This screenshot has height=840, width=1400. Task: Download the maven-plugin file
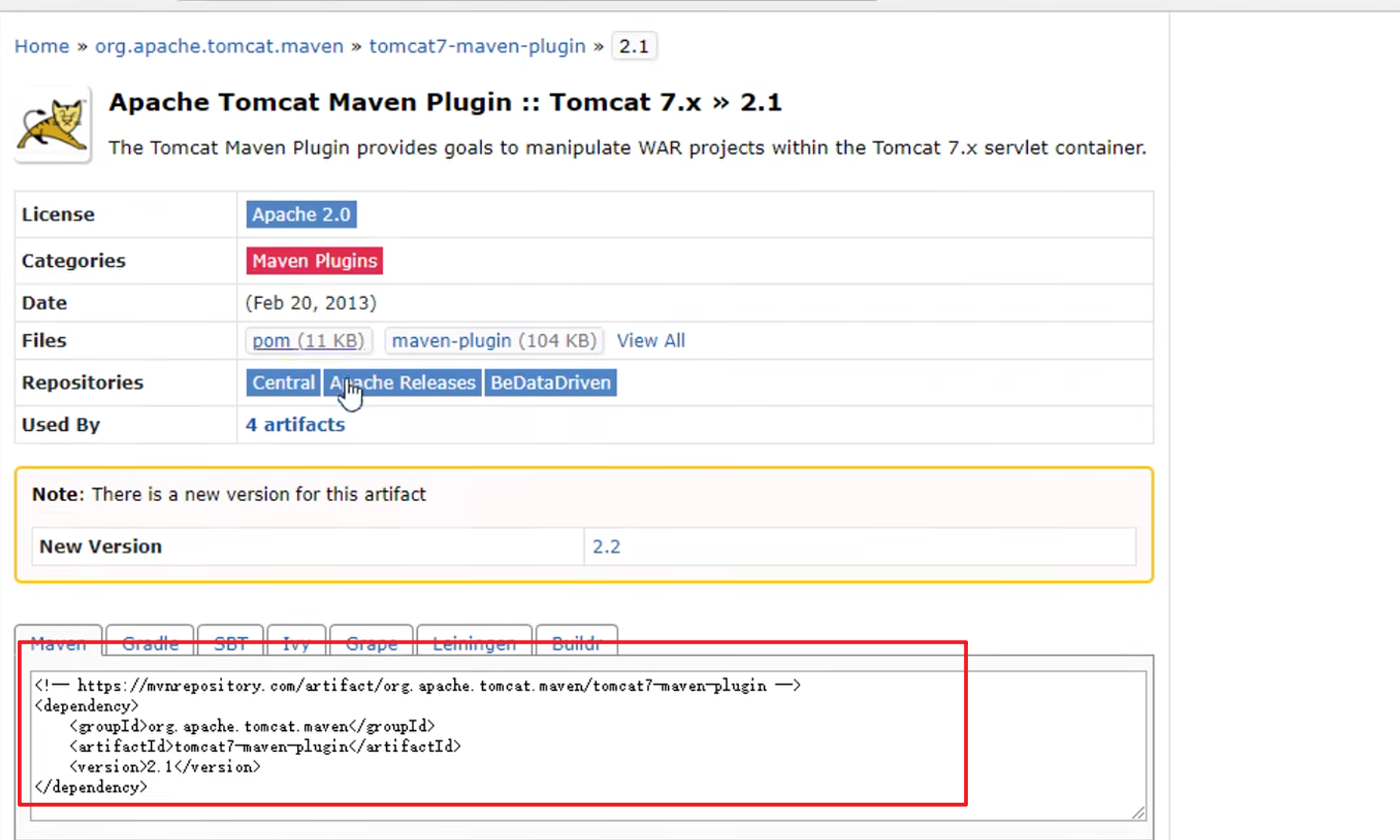pyautogui.click(x=494, y=340)
